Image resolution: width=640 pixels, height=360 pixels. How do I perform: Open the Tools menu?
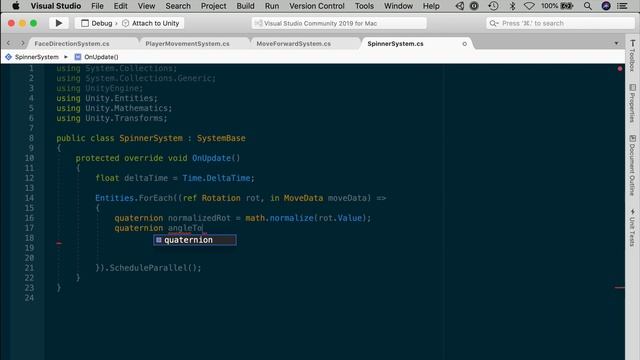[364, 6]
